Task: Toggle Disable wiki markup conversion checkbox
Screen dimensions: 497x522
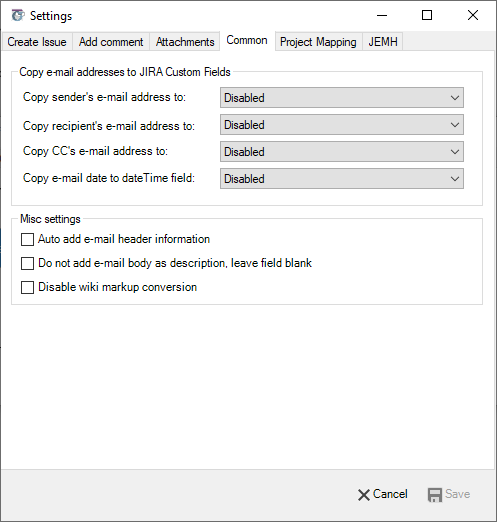Action: [x=27, y=287]
